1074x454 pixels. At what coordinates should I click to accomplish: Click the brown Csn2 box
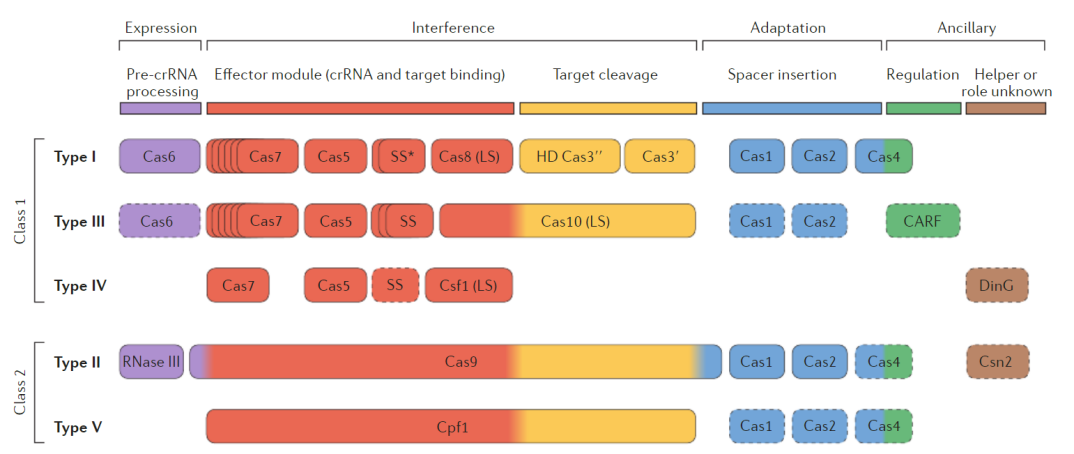coord(996,362)
